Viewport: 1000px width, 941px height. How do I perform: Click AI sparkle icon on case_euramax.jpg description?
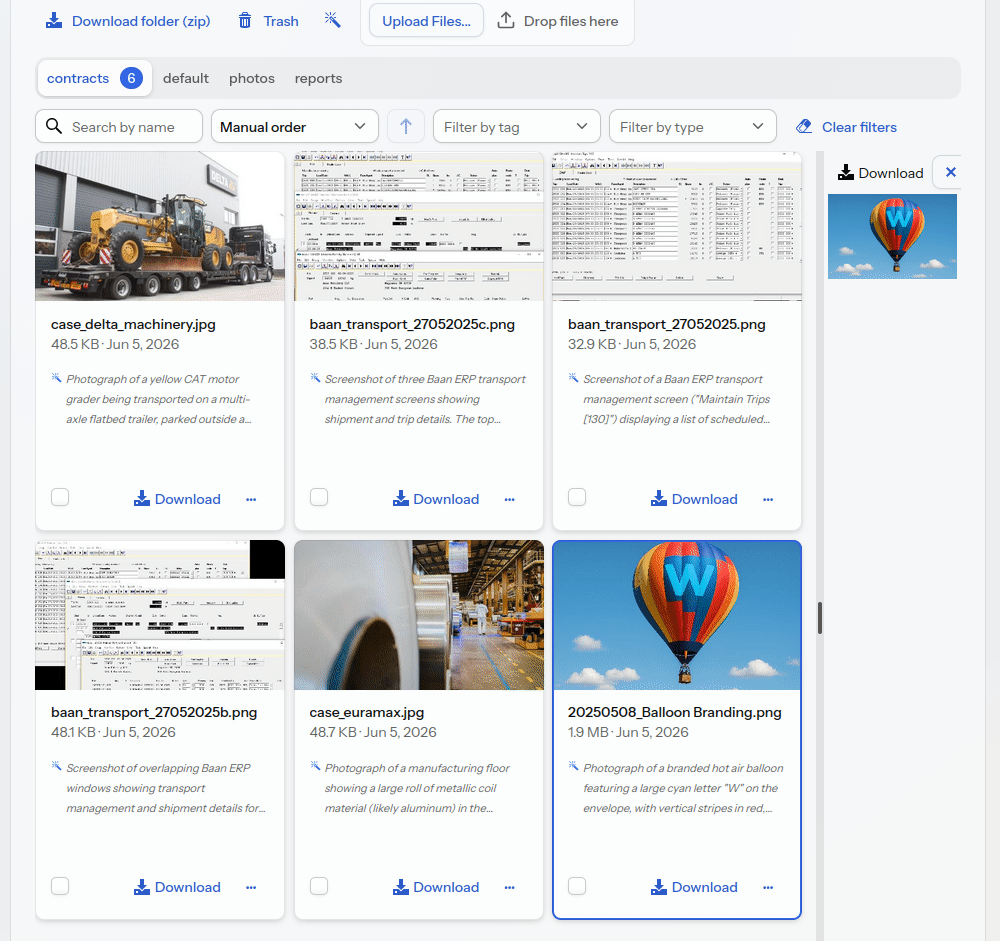pyautogui.click(x=315, y=766)
